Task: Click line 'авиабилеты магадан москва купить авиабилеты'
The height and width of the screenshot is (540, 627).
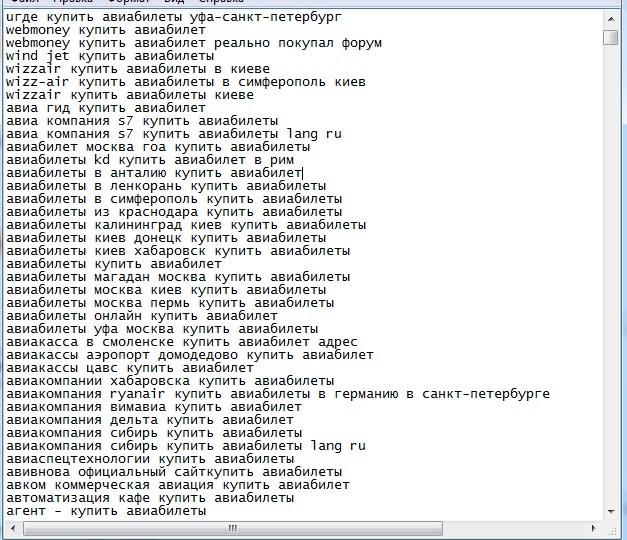Action: [x=178, y=277]
